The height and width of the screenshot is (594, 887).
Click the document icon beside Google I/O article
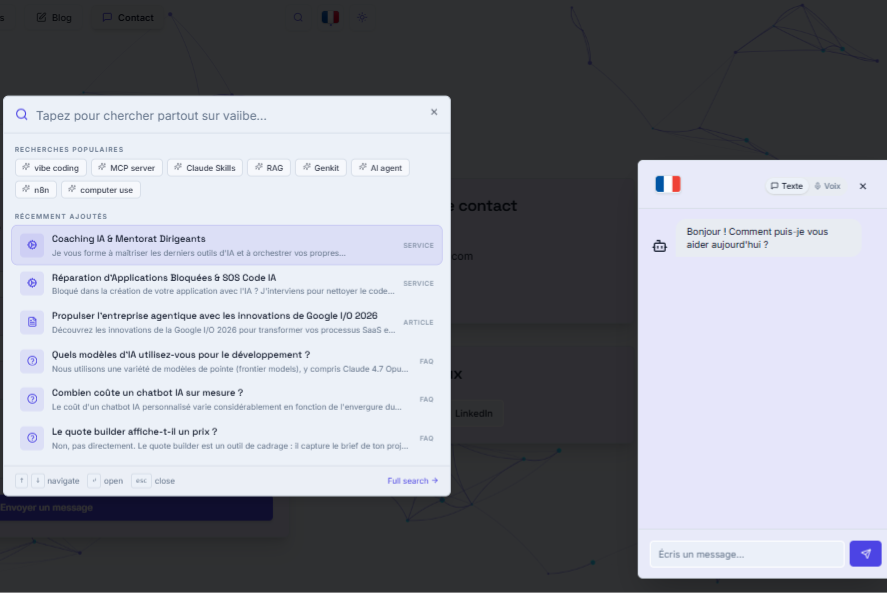pos(32,322)
